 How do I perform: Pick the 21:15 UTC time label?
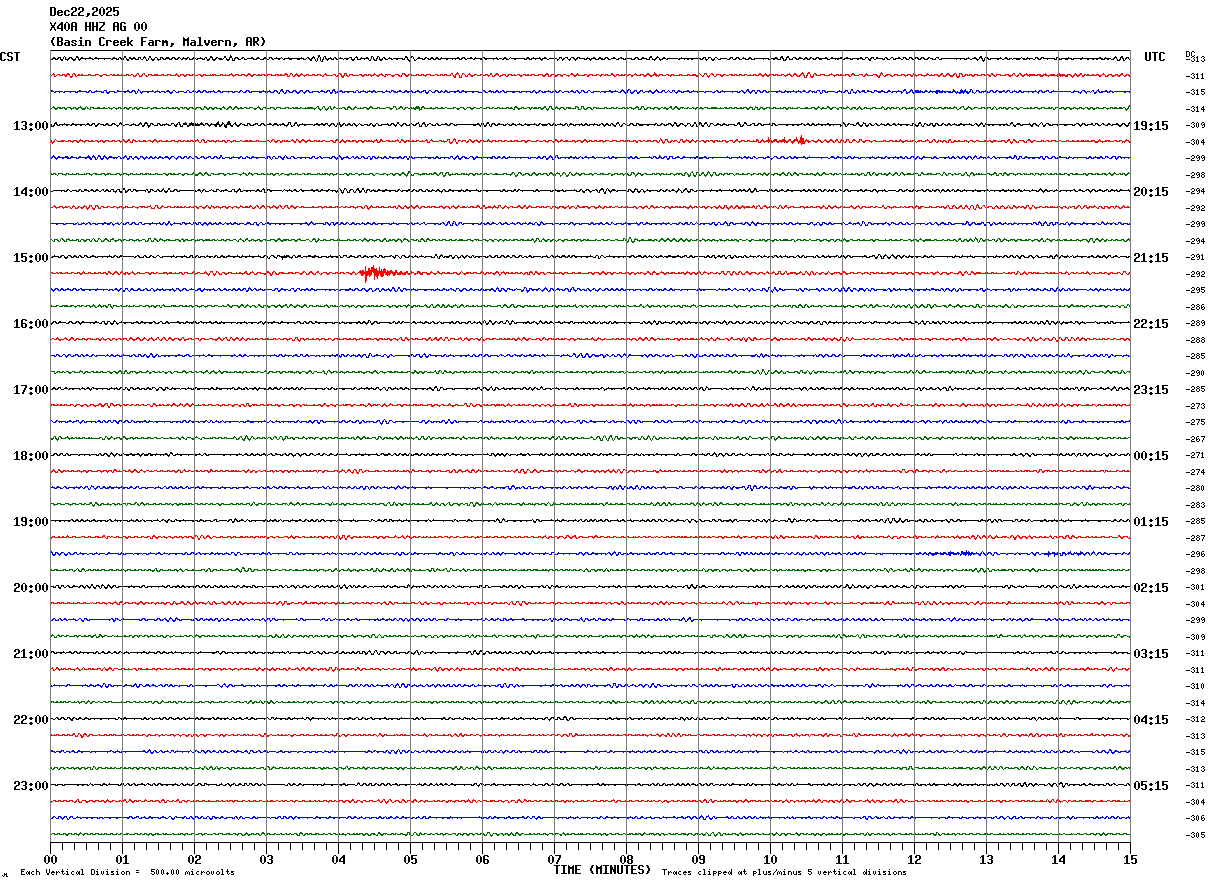(1150, 258)
